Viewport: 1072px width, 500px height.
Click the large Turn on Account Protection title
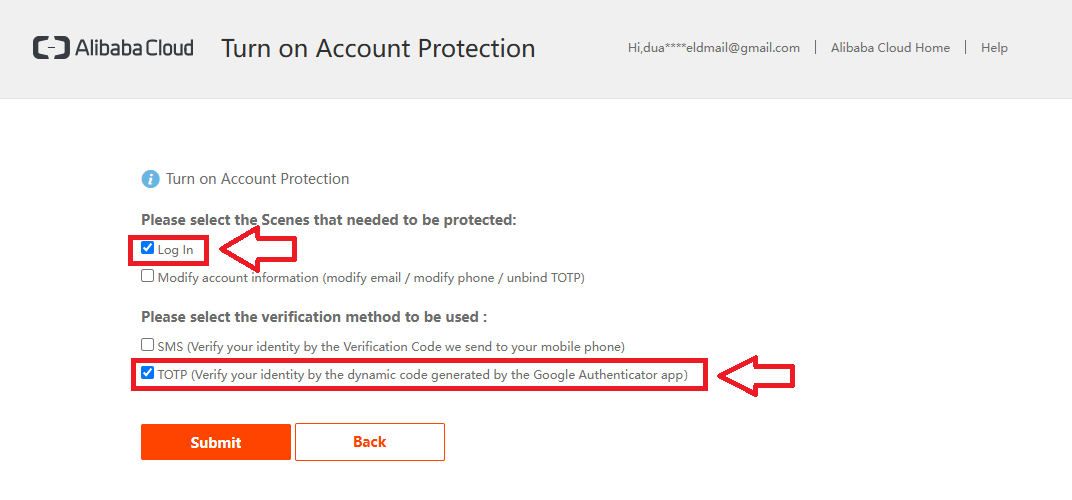tap(378, 48)
